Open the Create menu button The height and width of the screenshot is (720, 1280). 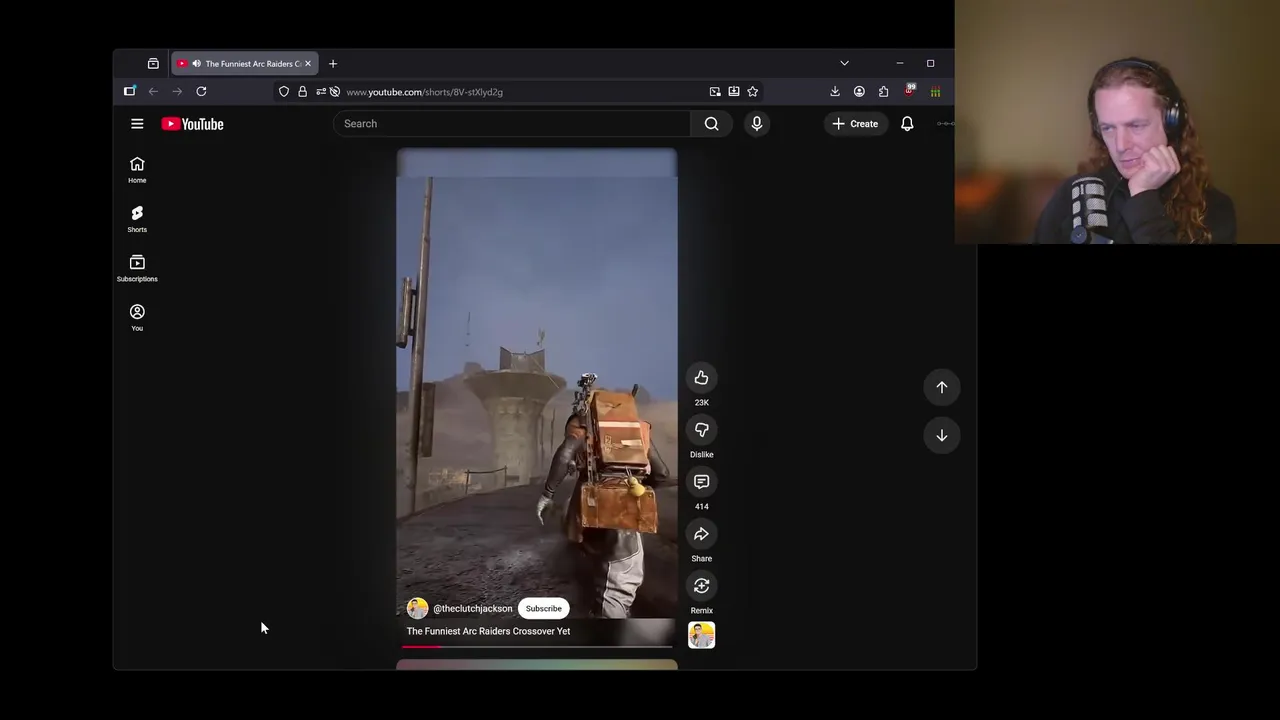click(855, 124)
